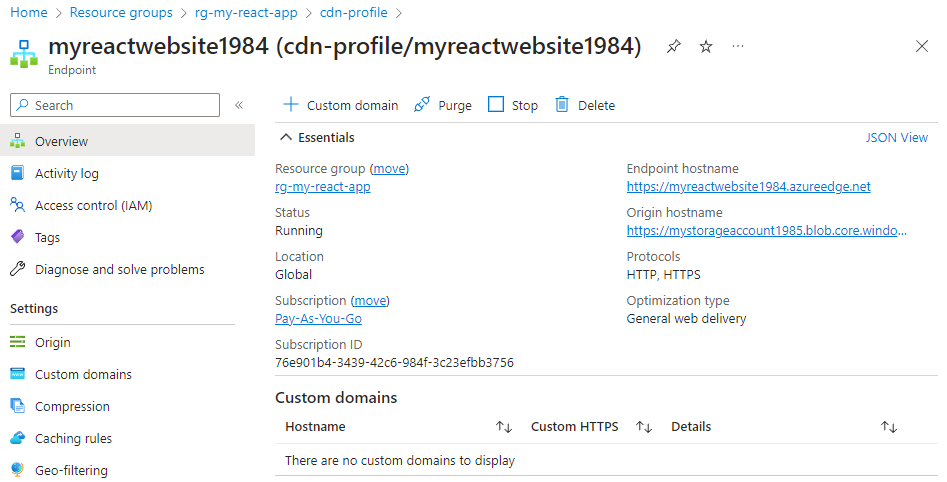Click the plus icon for Custom domain
The height and width of the screenshot is (482, 947).
[x=291, y=104]
